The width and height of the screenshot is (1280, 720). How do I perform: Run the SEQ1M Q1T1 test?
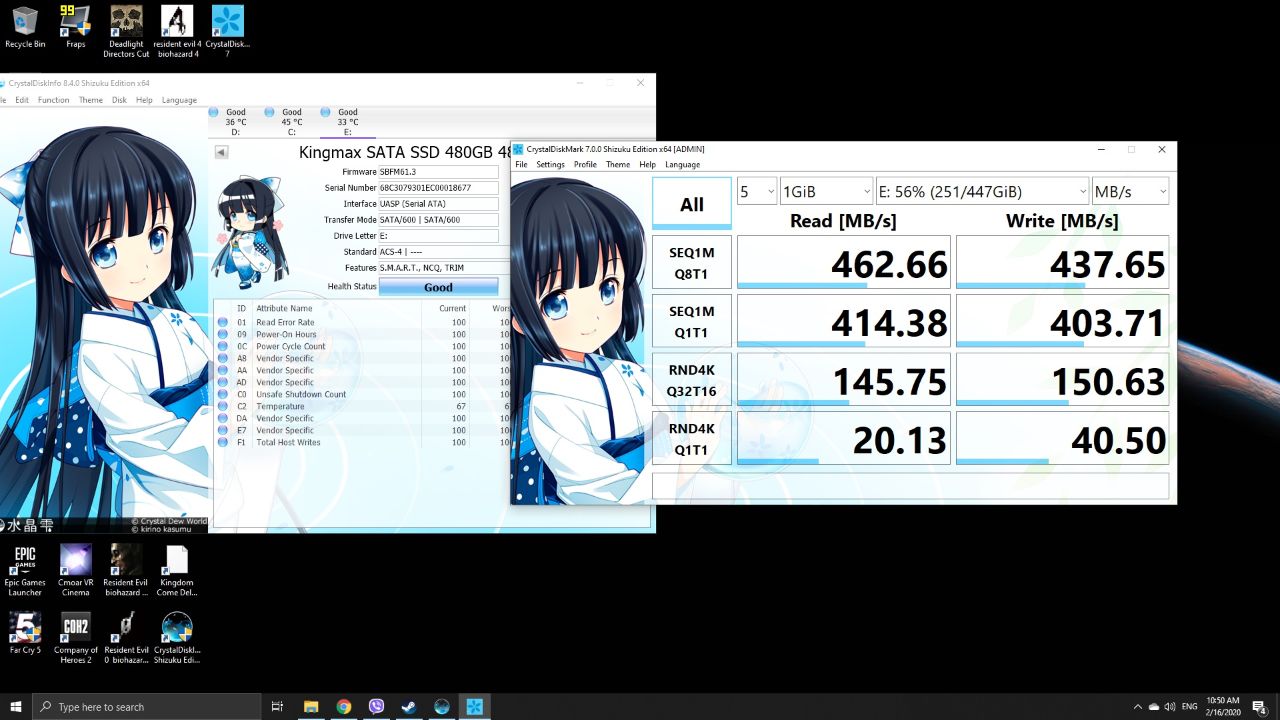coord(692,320)
